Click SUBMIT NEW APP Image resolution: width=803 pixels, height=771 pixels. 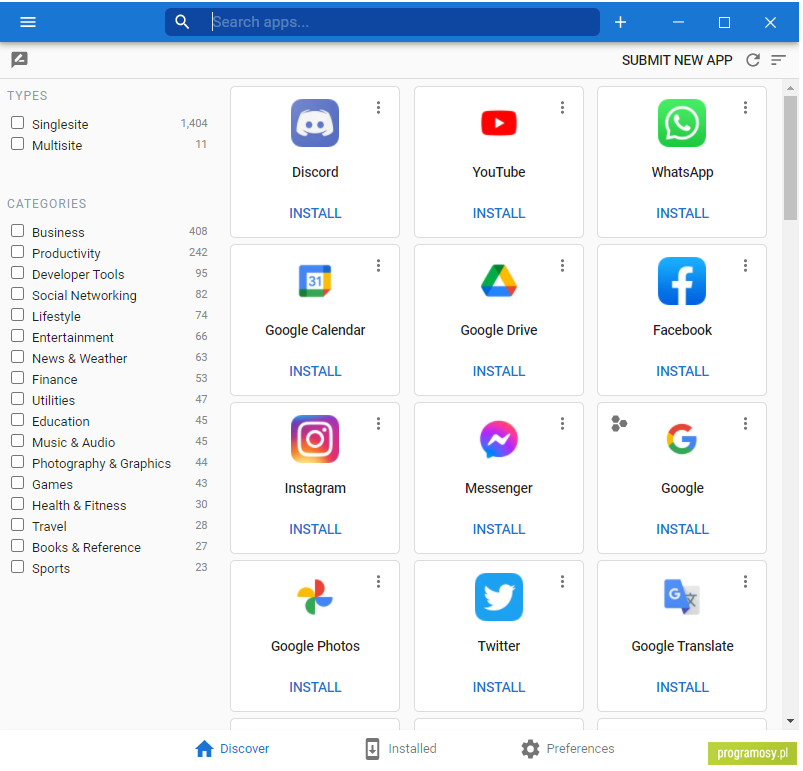tap(677, 60)
